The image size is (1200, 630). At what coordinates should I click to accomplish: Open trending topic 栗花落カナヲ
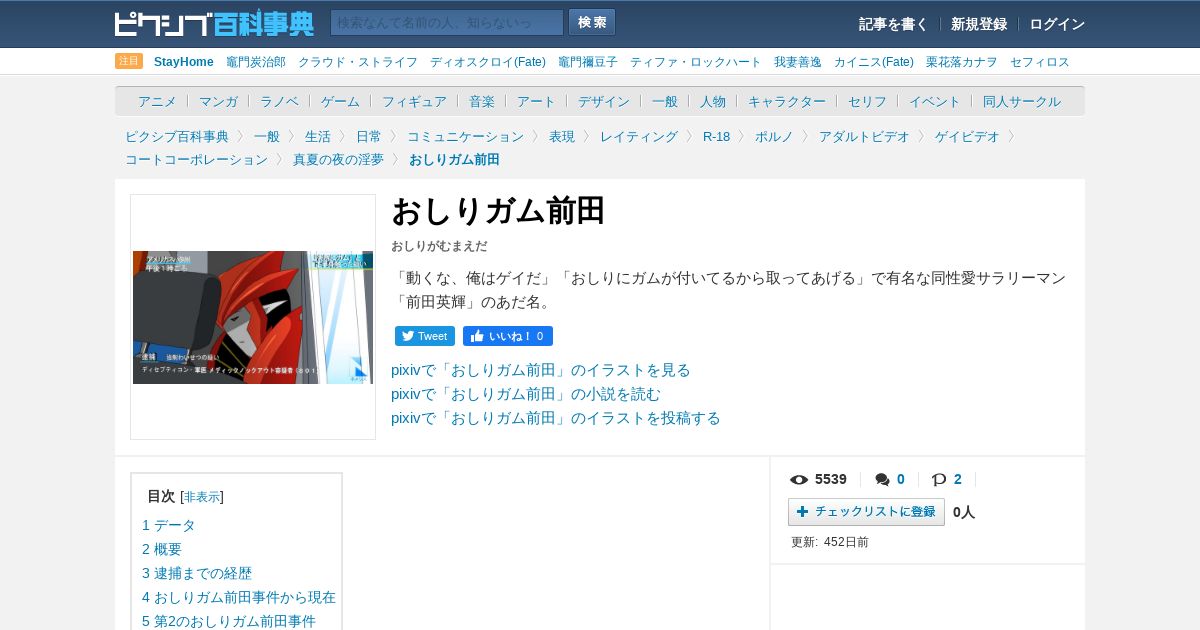pos(962,62)
